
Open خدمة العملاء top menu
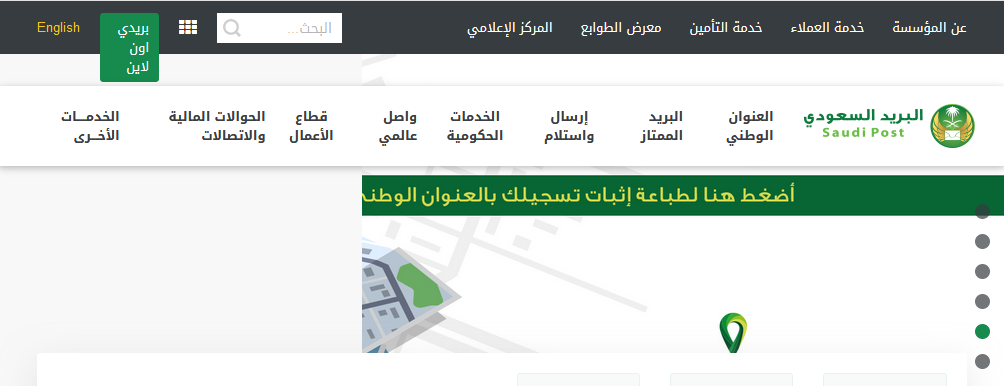tap(827, 28)
